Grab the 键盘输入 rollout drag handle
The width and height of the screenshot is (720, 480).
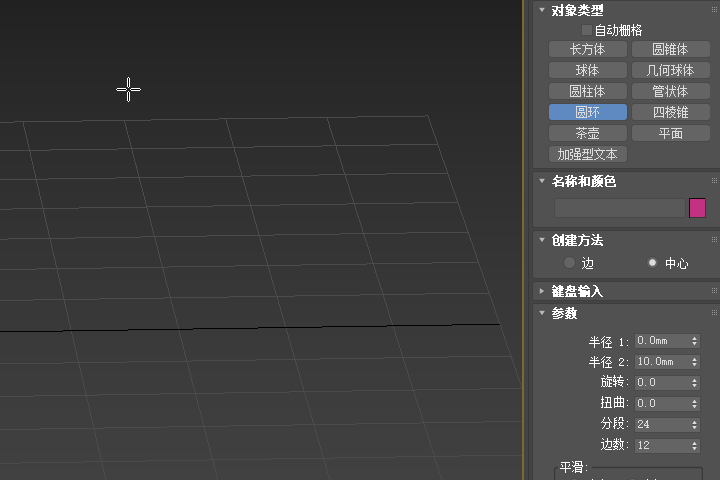click(x=714, y=290)
